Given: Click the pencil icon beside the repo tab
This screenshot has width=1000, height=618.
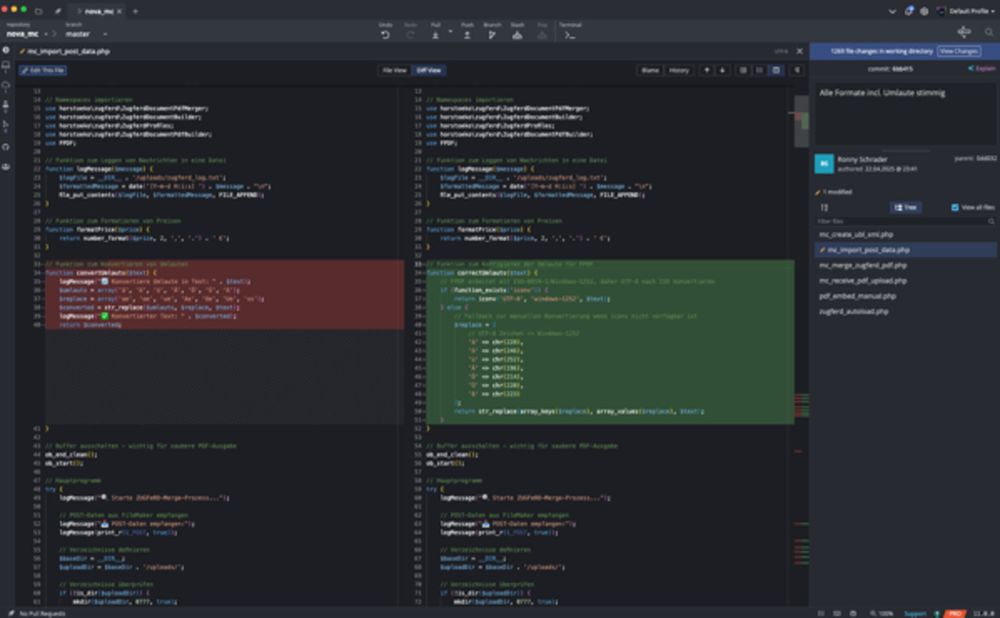Looking at the screenshot, I should (58, 11).
